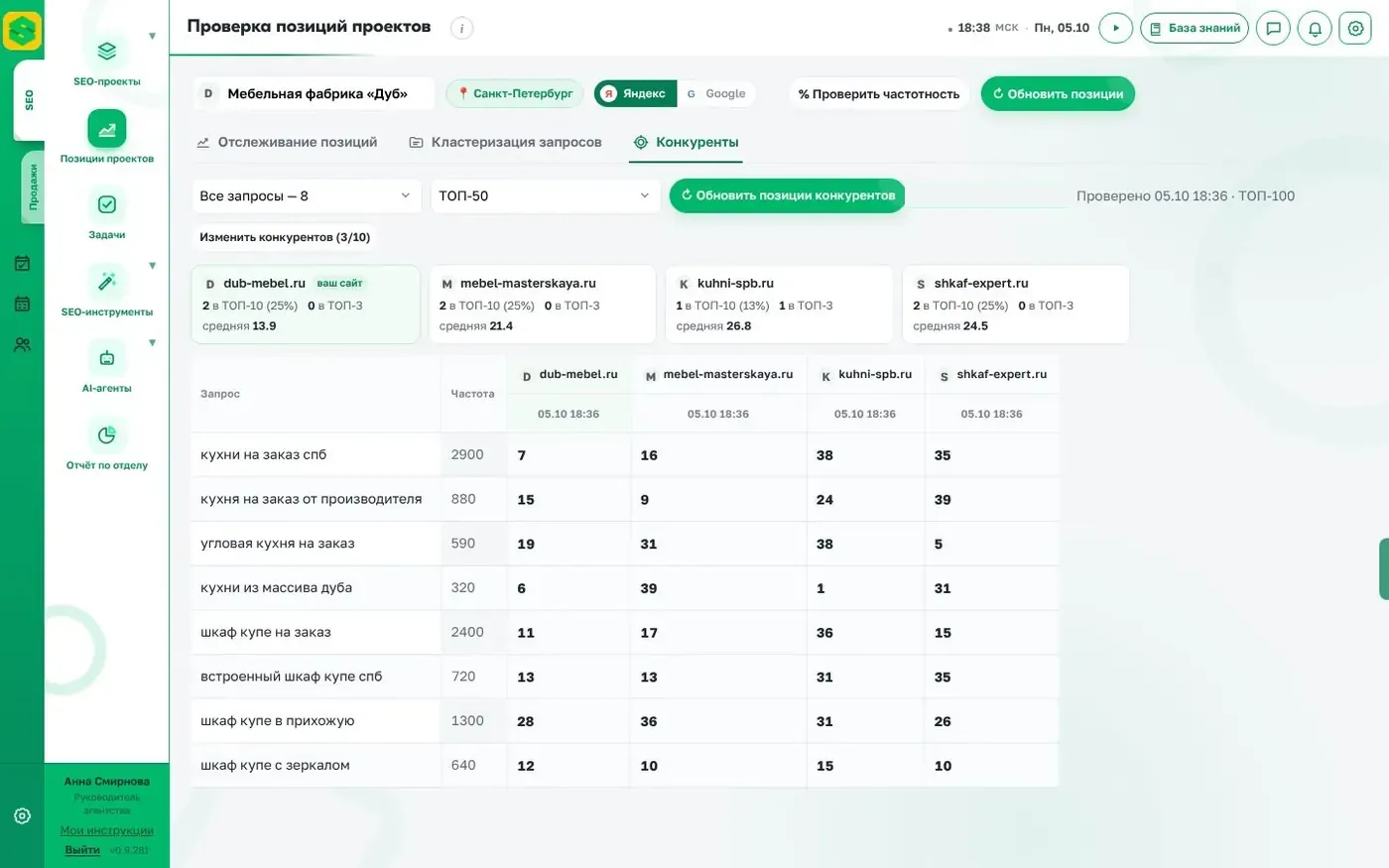Open Кластеризация запросов tab

pos(506,142)
